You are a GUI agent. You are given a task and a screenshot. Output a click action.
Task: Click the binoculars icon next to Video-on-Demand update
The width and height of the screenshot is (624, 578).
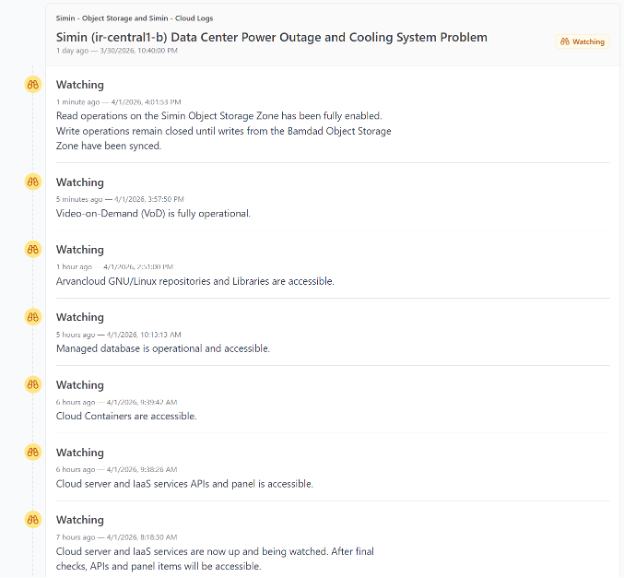(x=32, y=181)
